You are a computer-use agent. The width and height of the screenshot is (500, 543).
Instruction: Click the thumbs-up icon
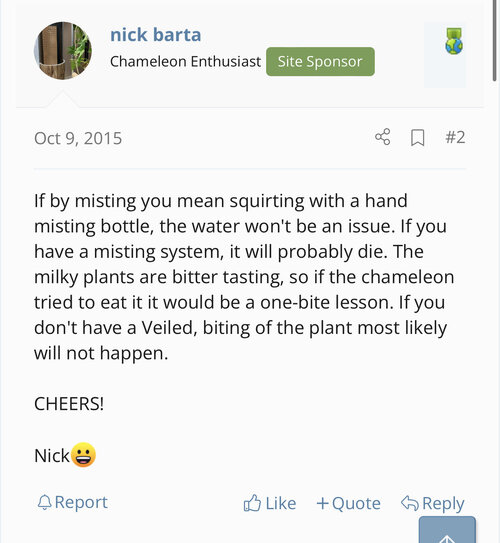(x=252, y=503)
